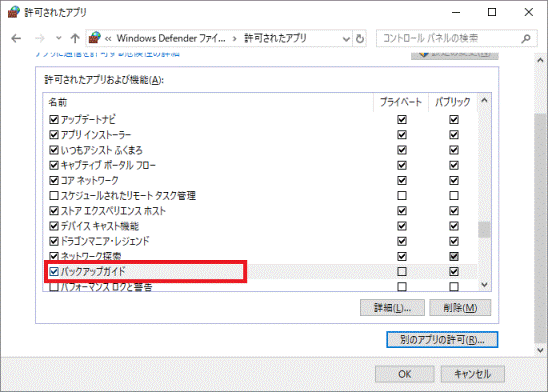Viewport: 548px width, 392px height.
Task: Go up one level with up arrow
Action: coord(75,38)
